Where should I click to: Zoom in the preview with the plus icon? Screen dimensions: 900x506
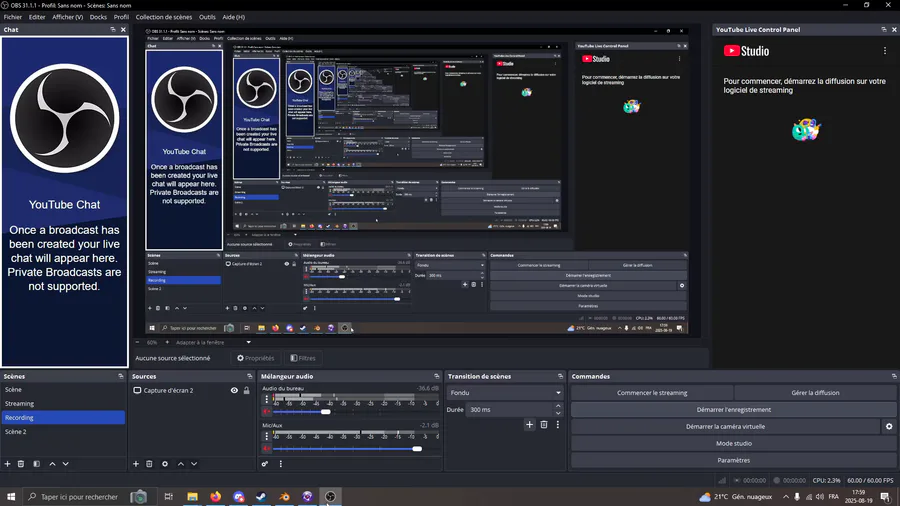click(167, 342)
